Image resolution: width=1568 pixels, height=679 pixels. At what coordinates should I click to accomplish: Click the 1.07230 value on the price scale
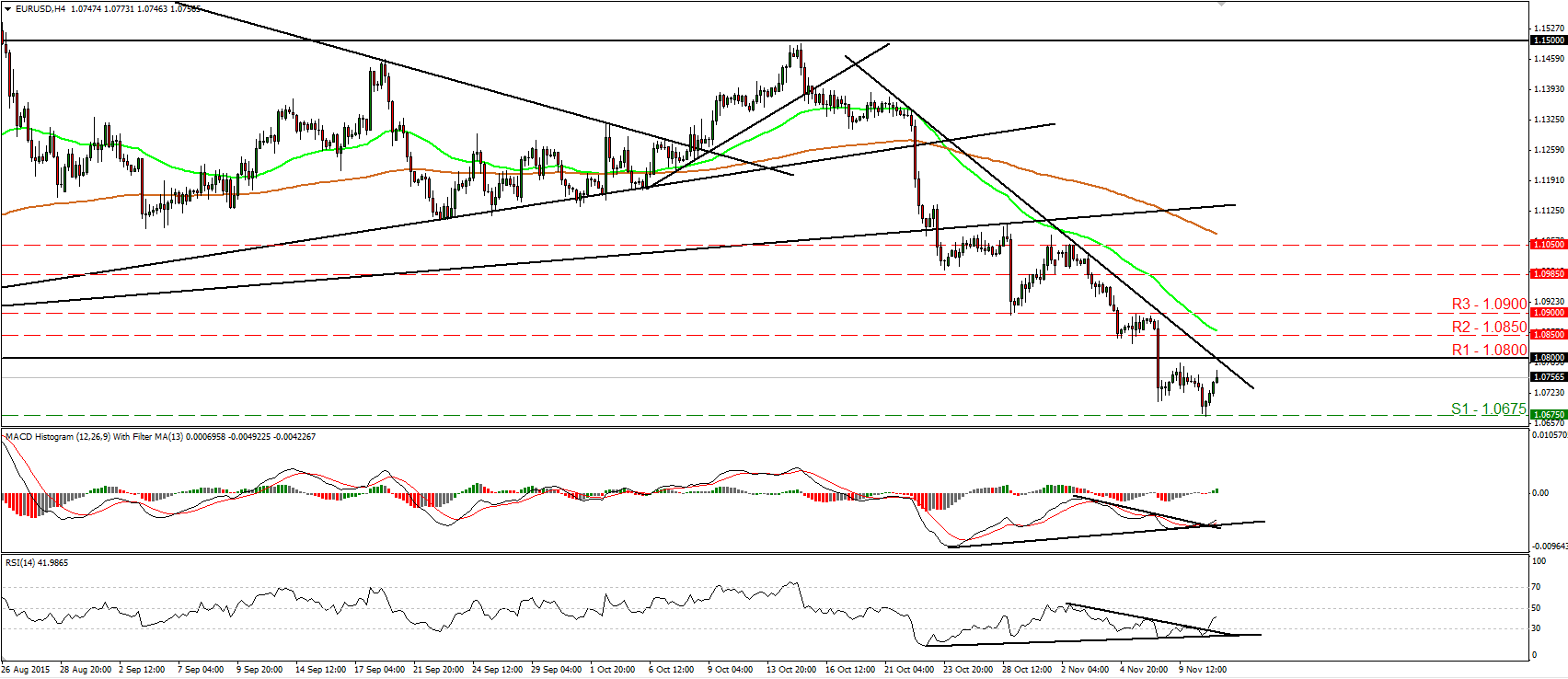(1548, 393)
